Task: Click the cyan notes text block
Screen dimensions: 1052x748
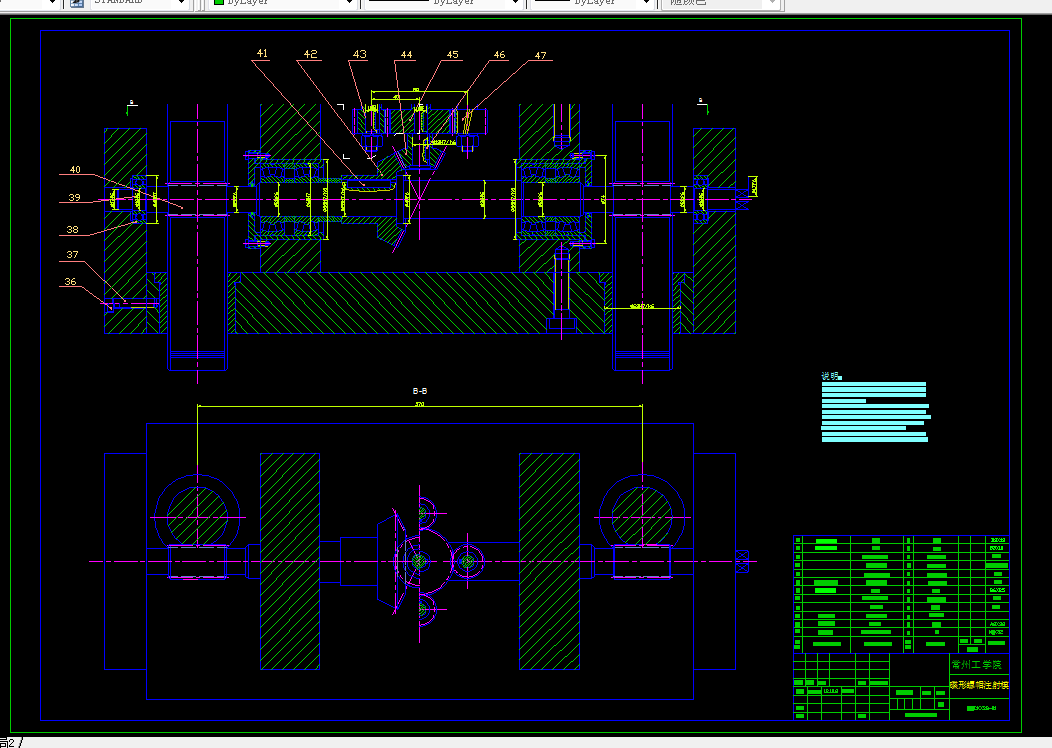Action: (875, 413)
